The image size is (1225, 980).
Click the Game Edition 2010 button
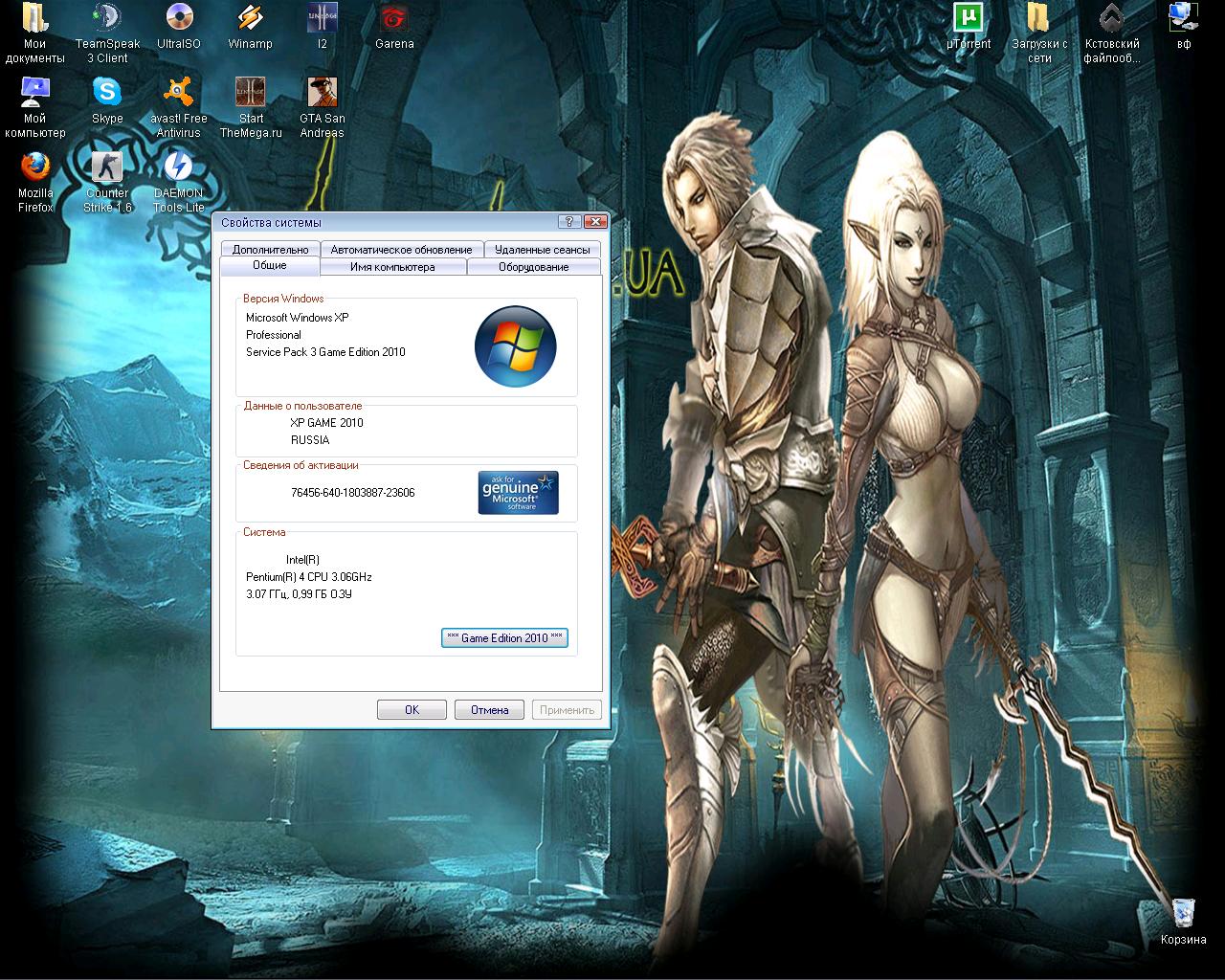point(504,638)
